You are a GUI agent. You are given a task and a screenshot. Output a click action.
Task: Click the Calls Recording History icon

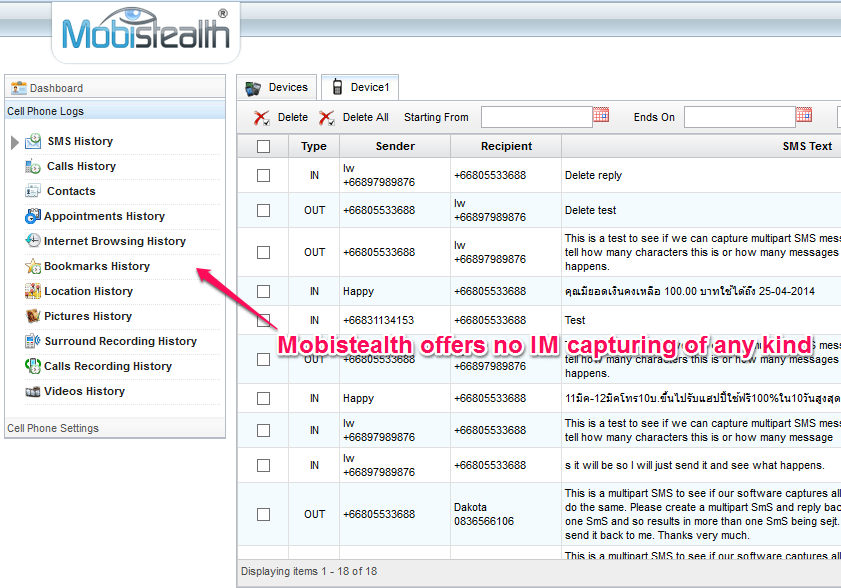pos(32,366)
